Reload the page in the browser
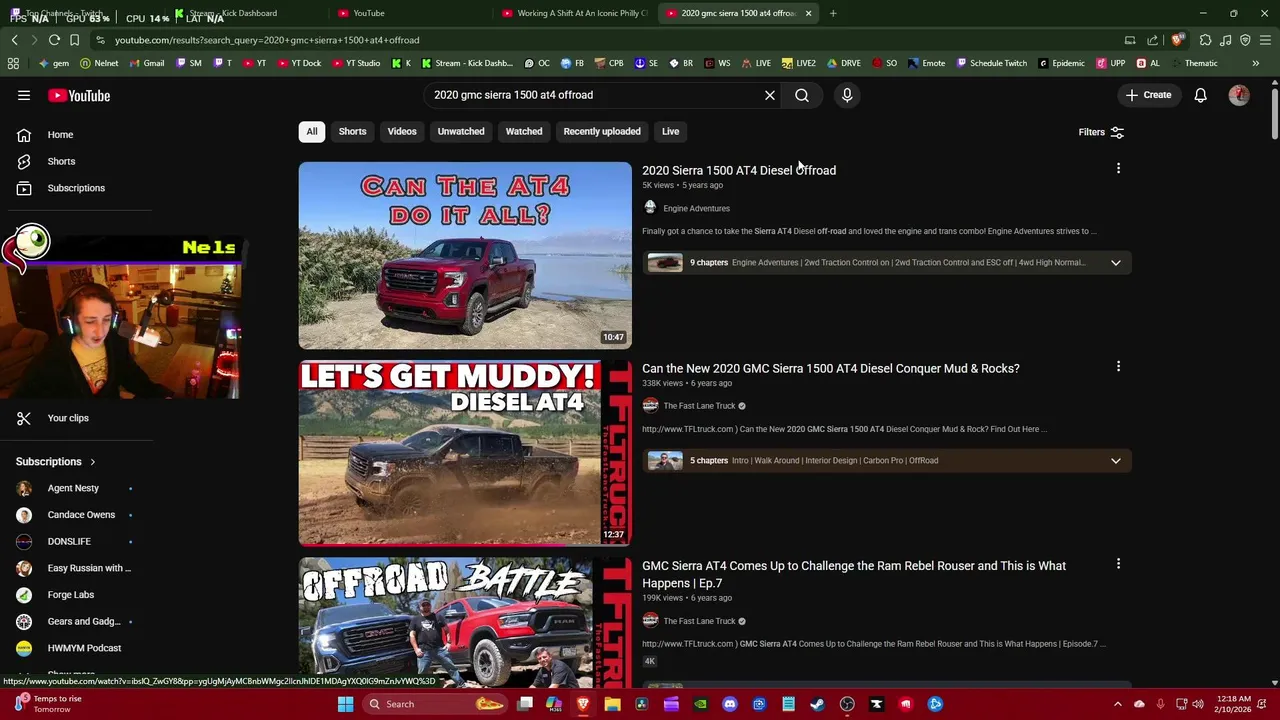 tap(54, 40)
